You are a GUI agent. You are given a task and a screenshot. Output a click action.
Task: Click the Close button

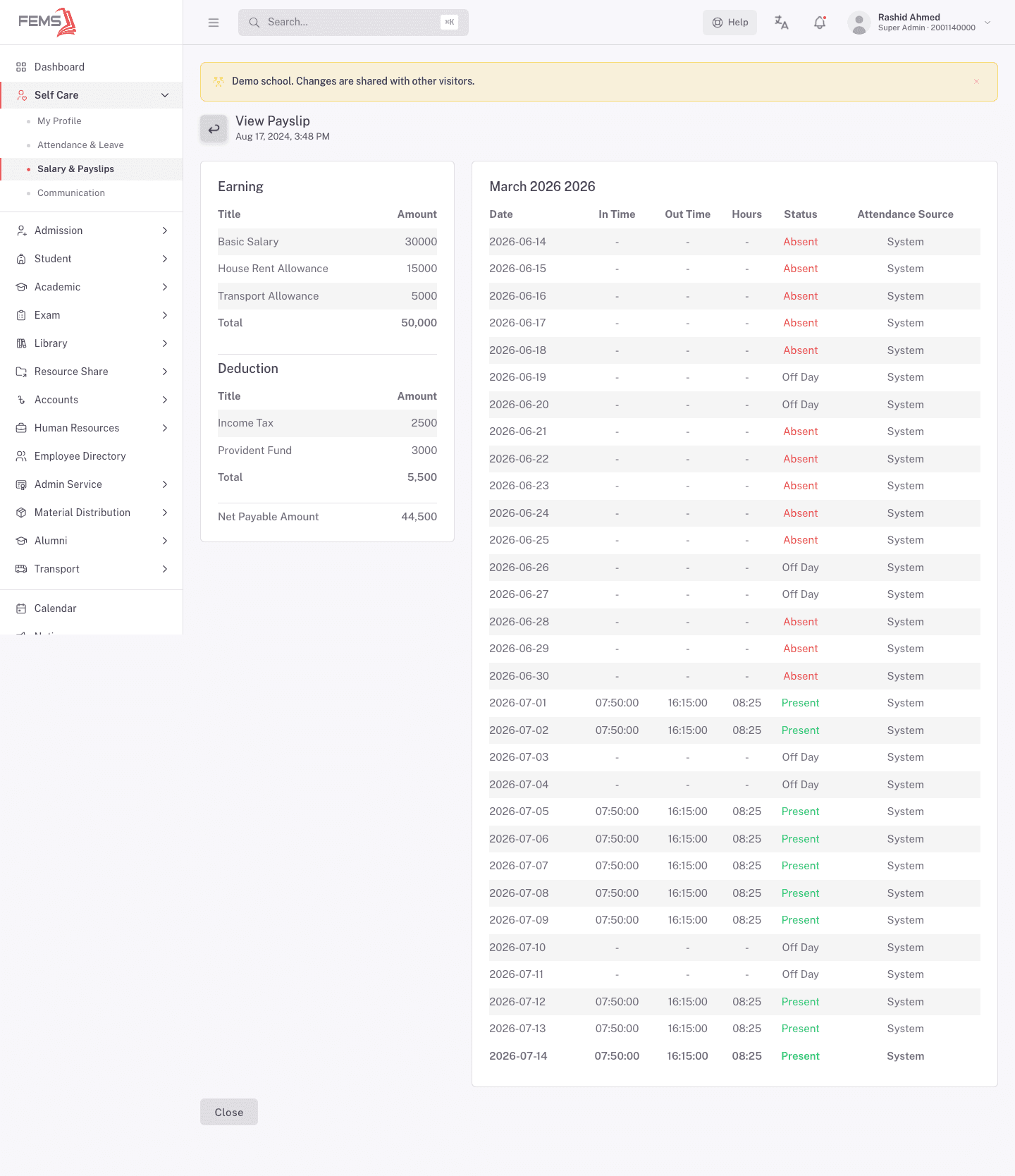coord(229,1112)
